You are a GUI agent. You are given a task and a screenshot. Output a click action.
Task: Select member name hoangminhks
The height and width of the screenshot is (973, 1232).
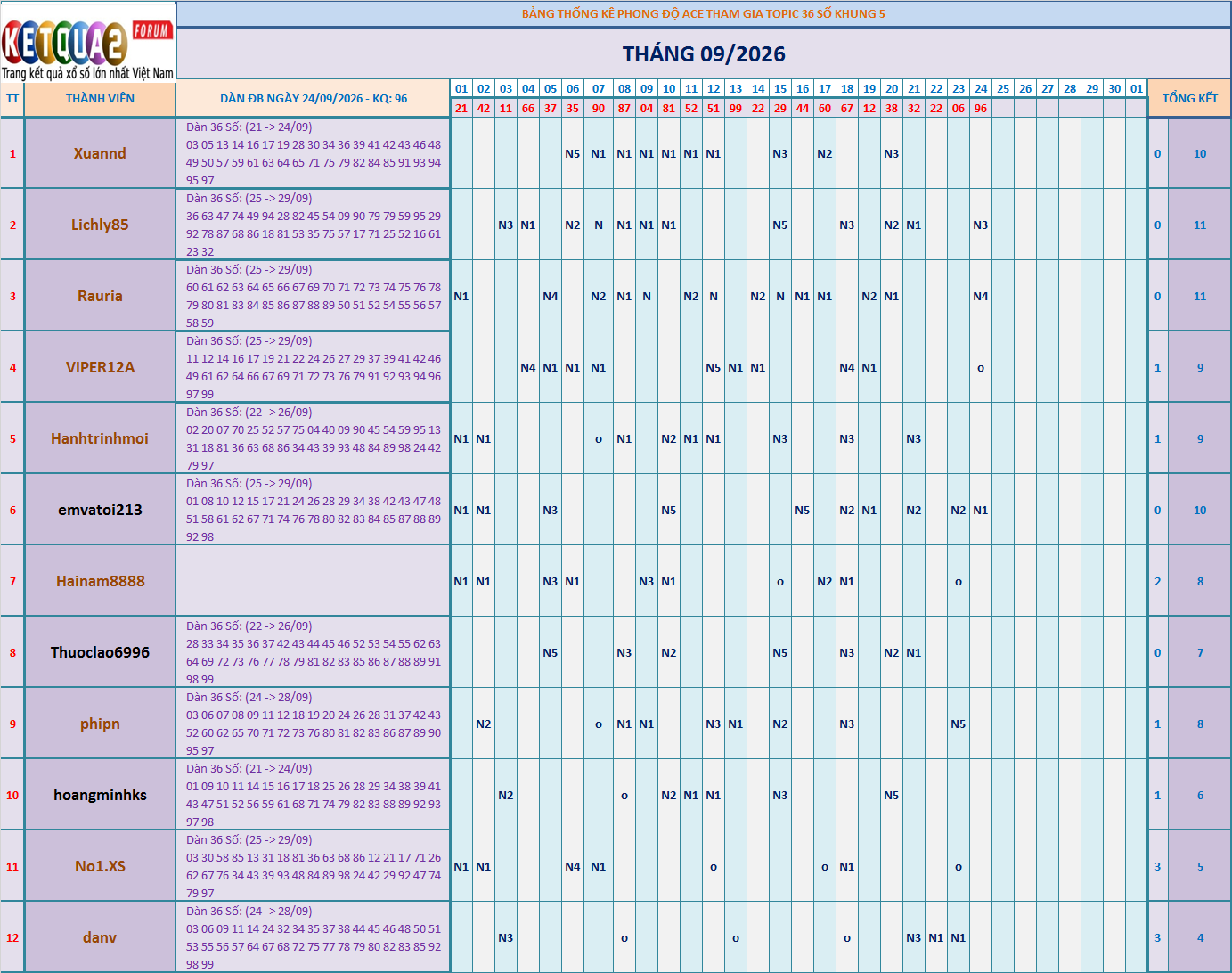pos(100,795)
